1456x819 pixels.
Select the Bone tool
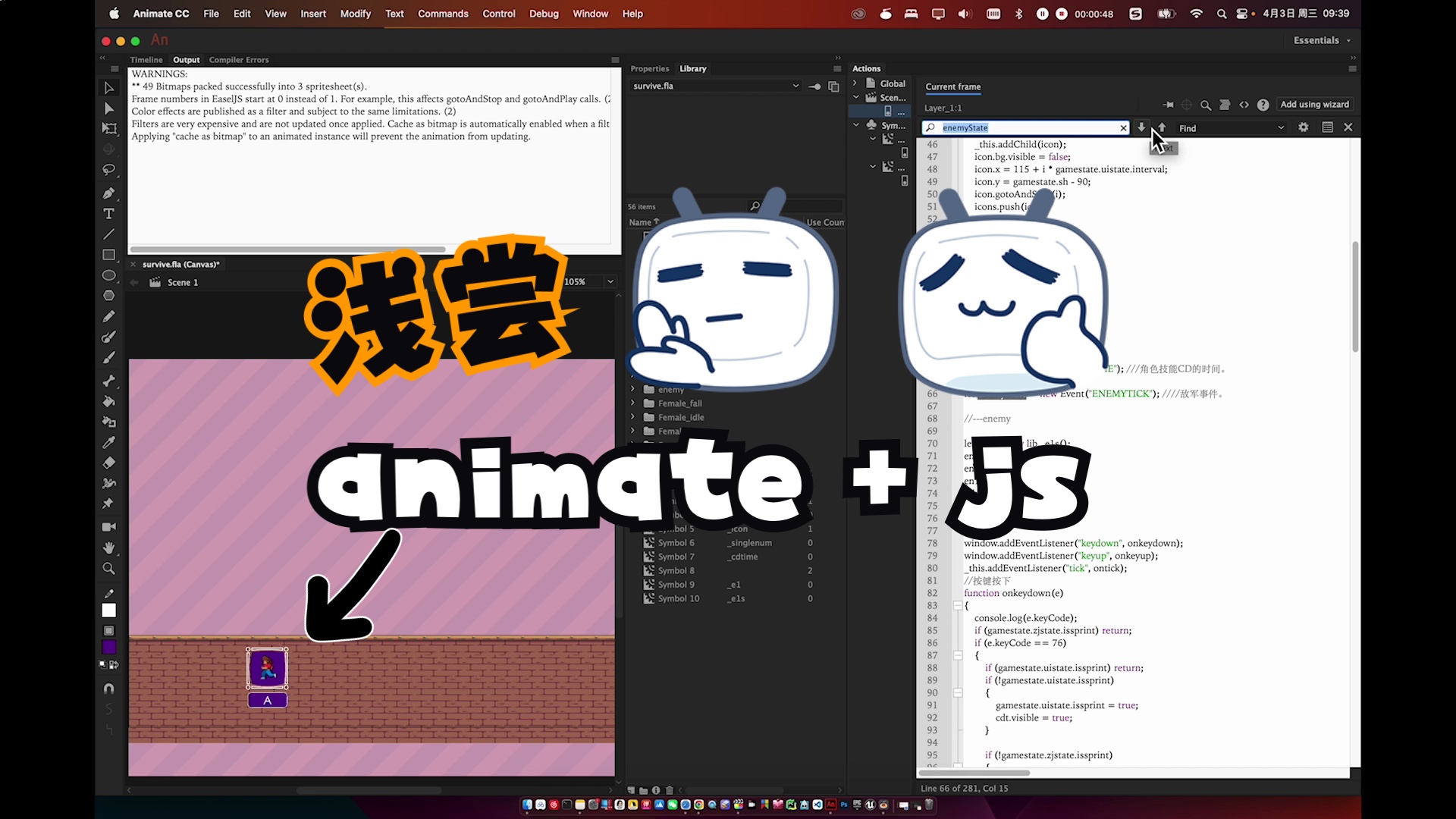(108, 381)
